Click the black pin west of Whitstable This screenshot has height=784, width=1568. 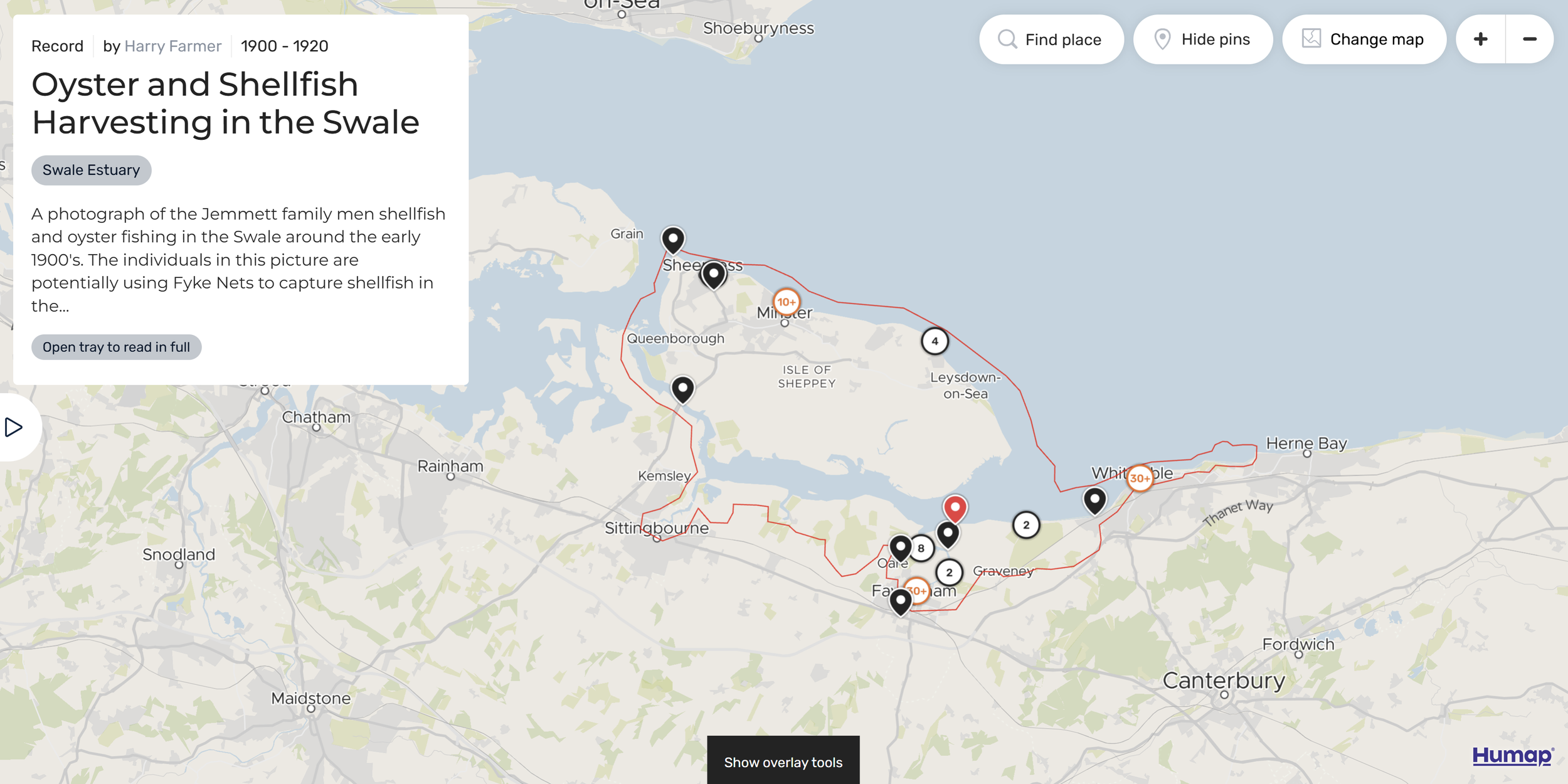point(1094,500)
